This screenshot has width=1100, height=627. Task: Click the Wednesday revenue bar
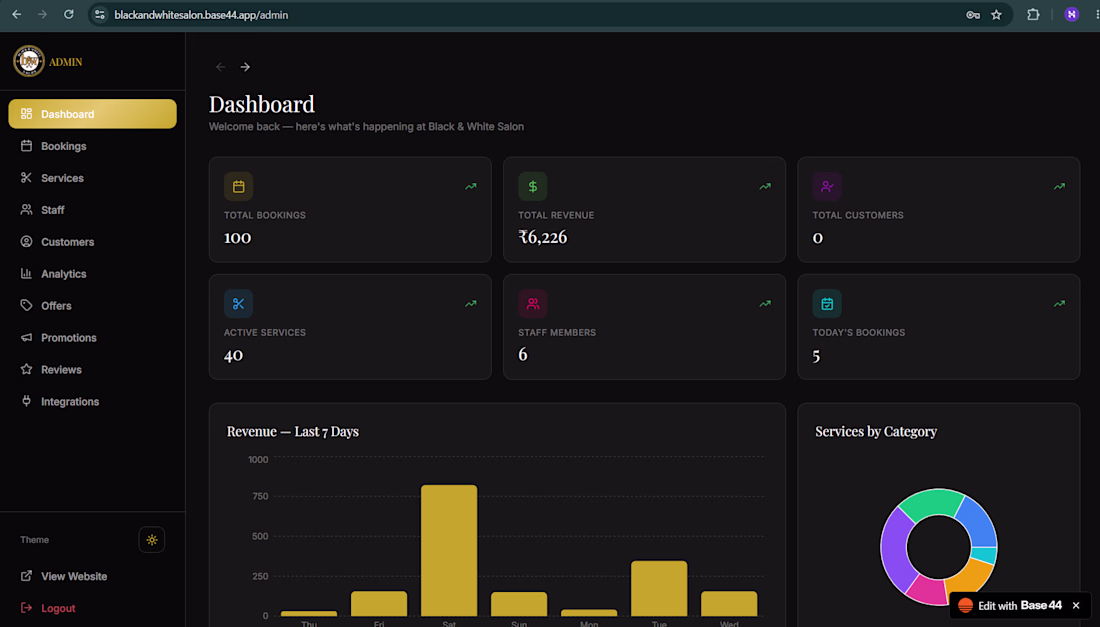(x=729, y=604)
